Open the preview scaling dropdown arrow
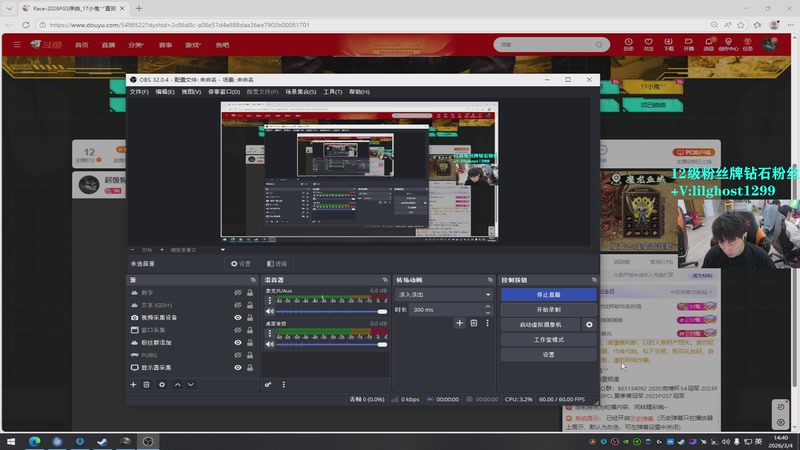This screenshot has height=450, width=800. click(x=222, y=250)
